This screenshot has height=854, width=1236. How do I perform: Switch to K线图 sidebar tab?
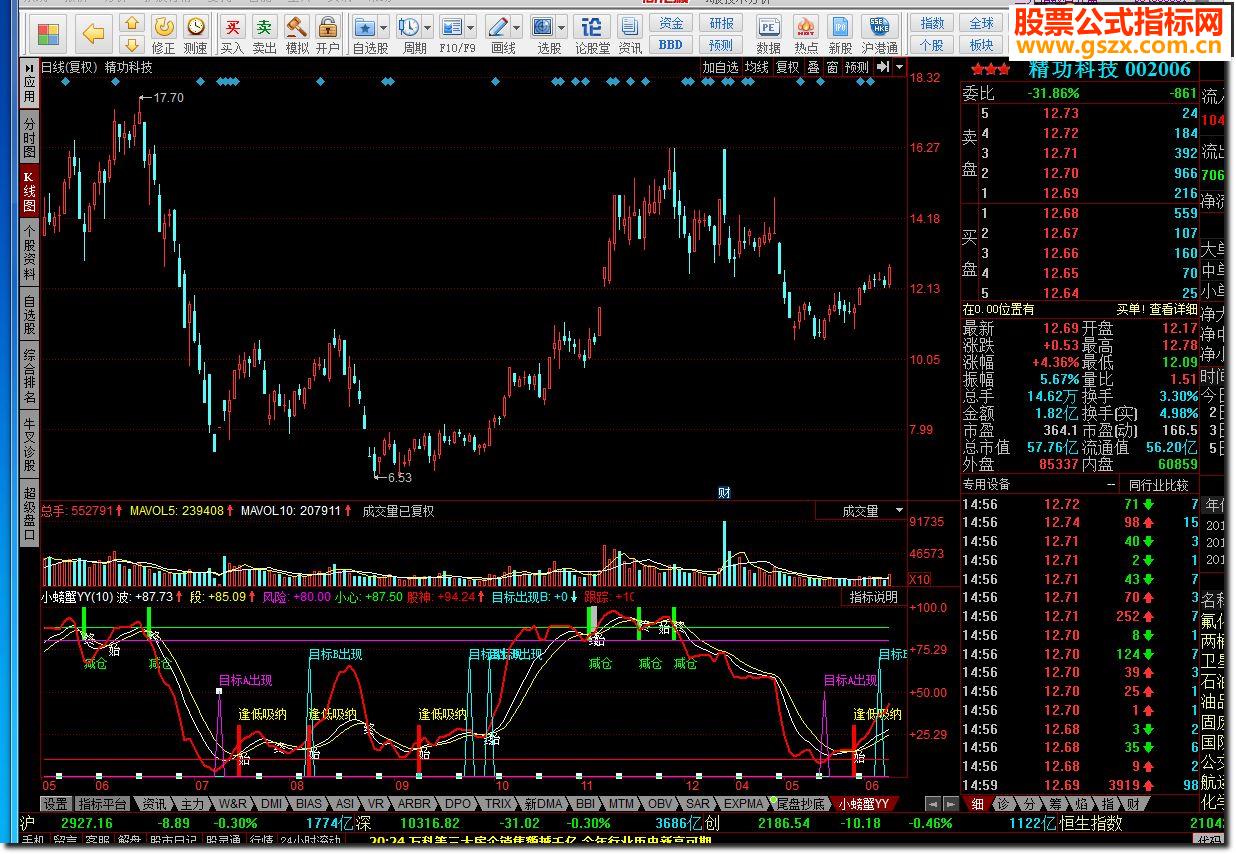(x=29, y=190)
